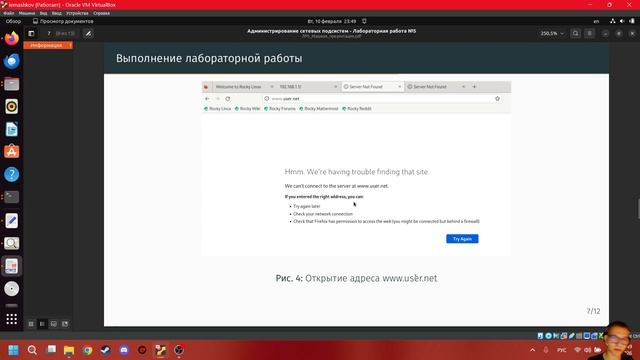Viewport: 640px width, 360px height.
Task: Open VirtualBox Машина menu
Action: point(27,13)
